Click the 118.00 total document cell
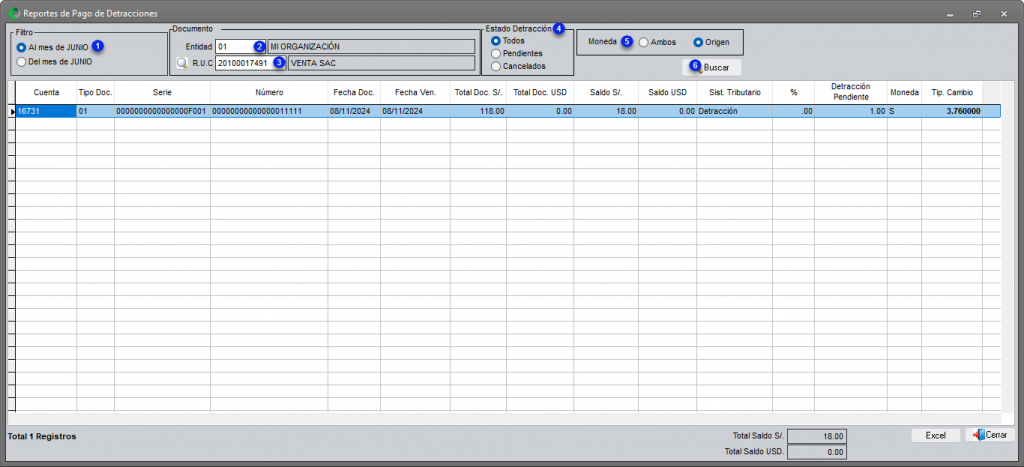1024x467 pixels. tap(478, 112)
